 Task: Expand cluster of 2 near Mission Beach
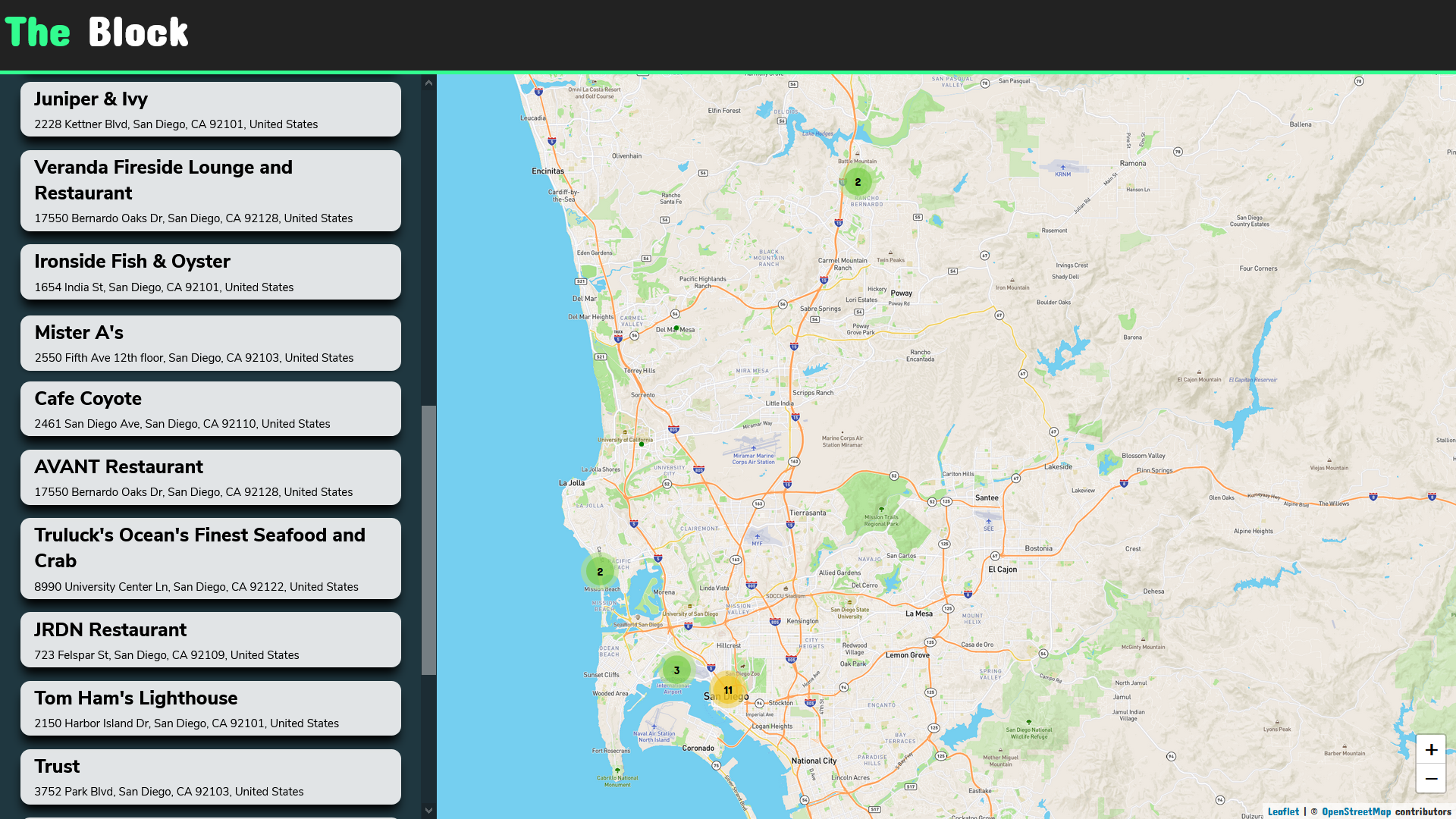[x=600, y=572]
